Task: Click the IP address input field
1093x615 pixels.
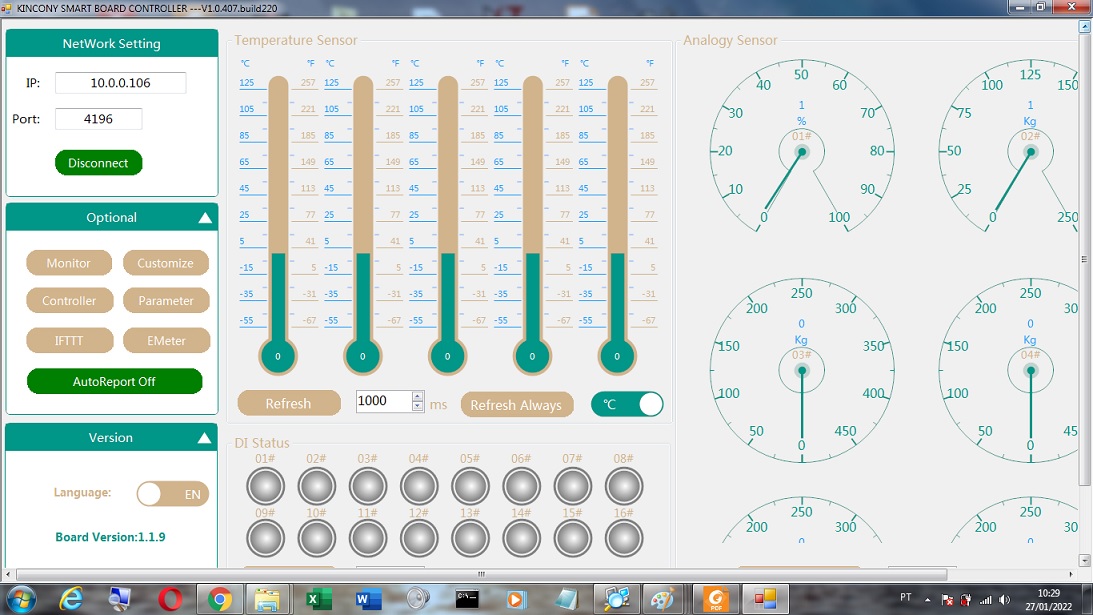Action: tap(120, 83)
